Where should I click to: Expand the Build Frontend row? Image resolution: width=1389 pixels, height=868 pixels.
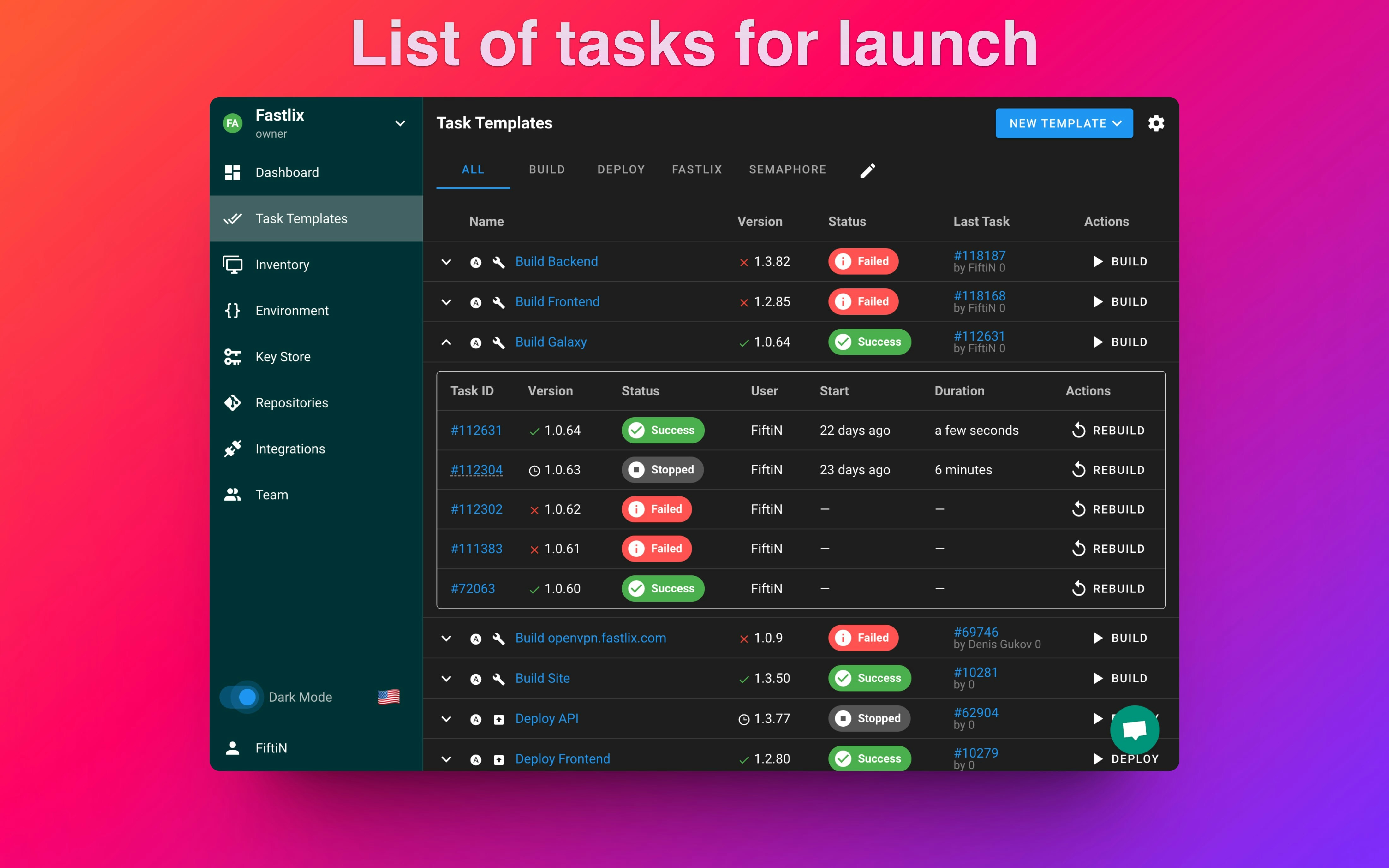click(446, 302)
